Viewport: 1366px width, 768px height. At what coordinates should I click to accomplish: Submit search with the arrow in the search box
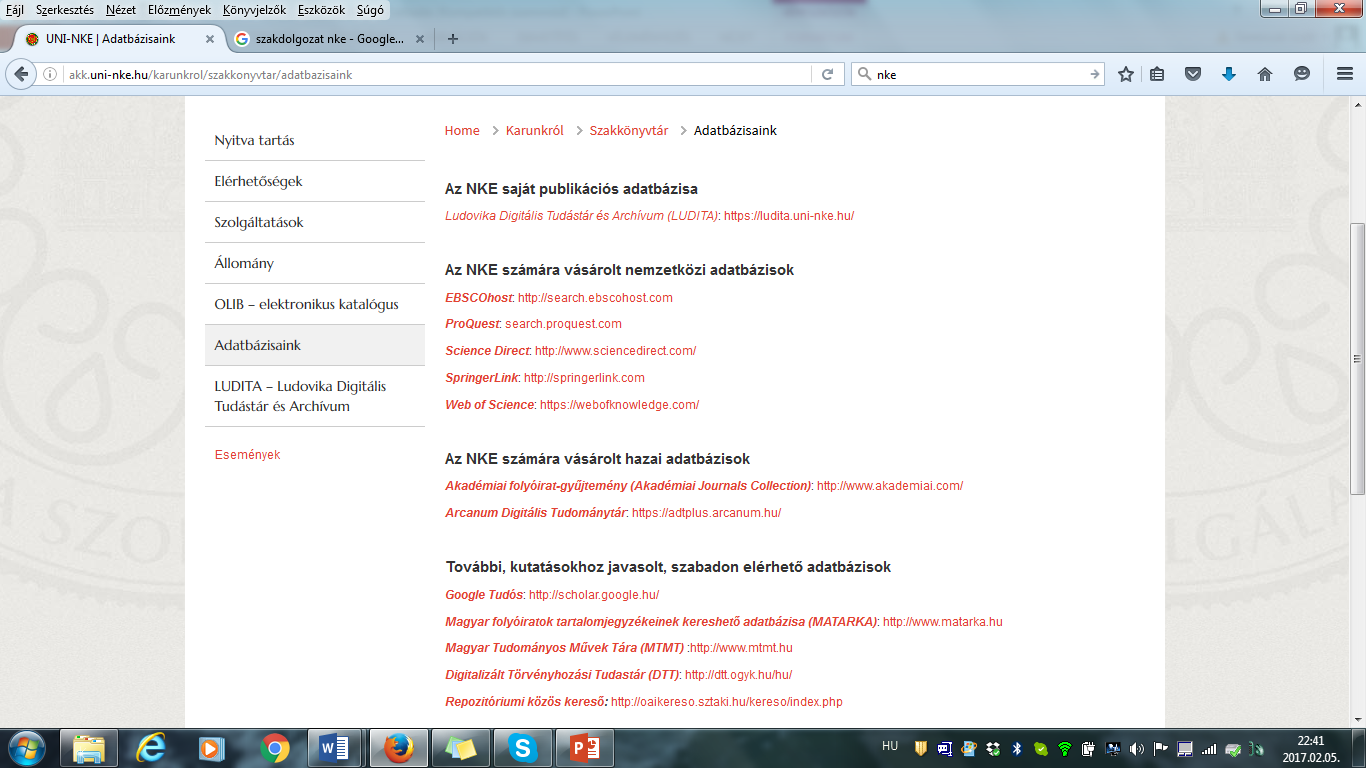point(1094,74)
